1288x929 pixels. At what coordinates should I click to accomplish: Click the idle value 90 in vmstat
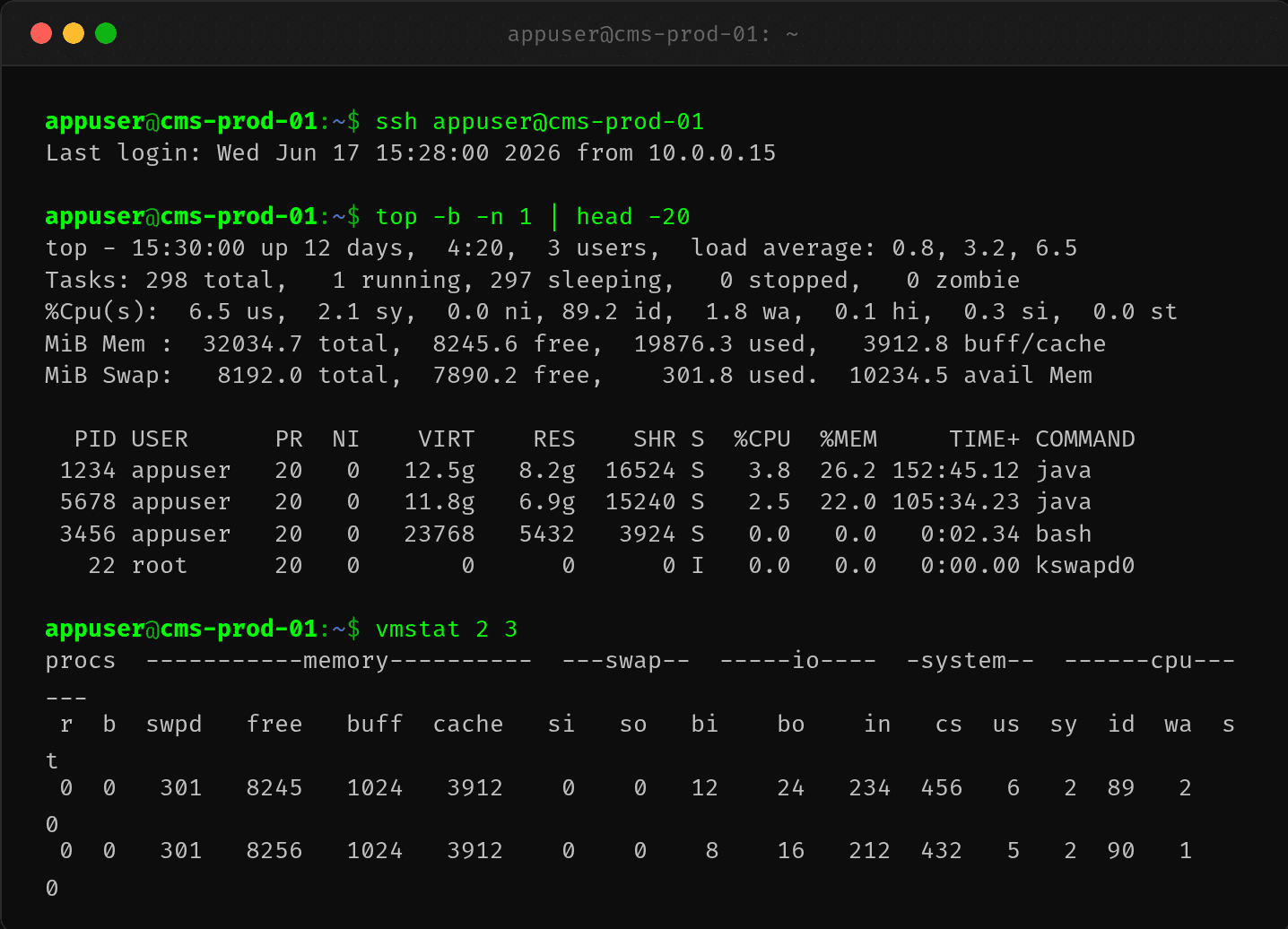[x=1121, y=850]
